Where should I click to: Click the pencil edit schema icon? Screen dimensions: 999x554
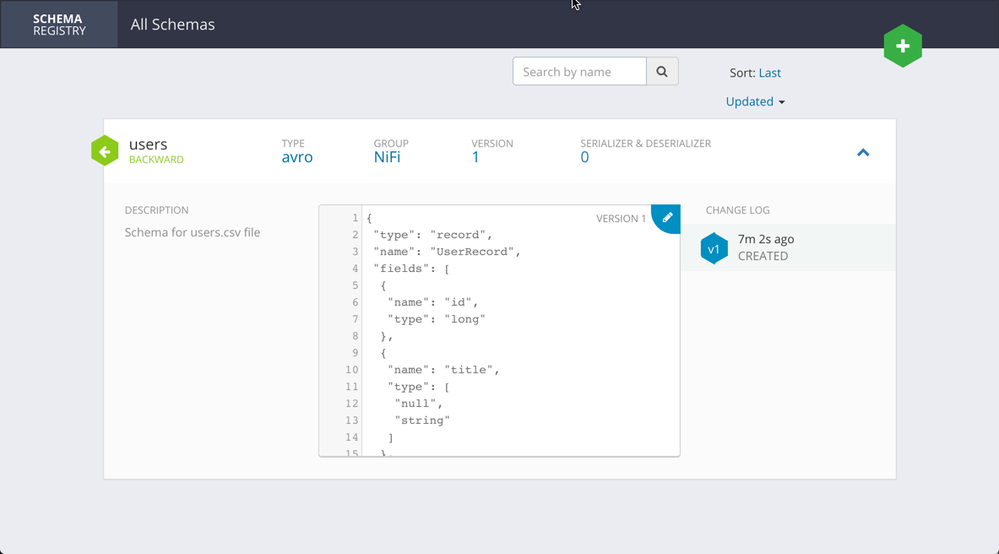pos(667,218)
